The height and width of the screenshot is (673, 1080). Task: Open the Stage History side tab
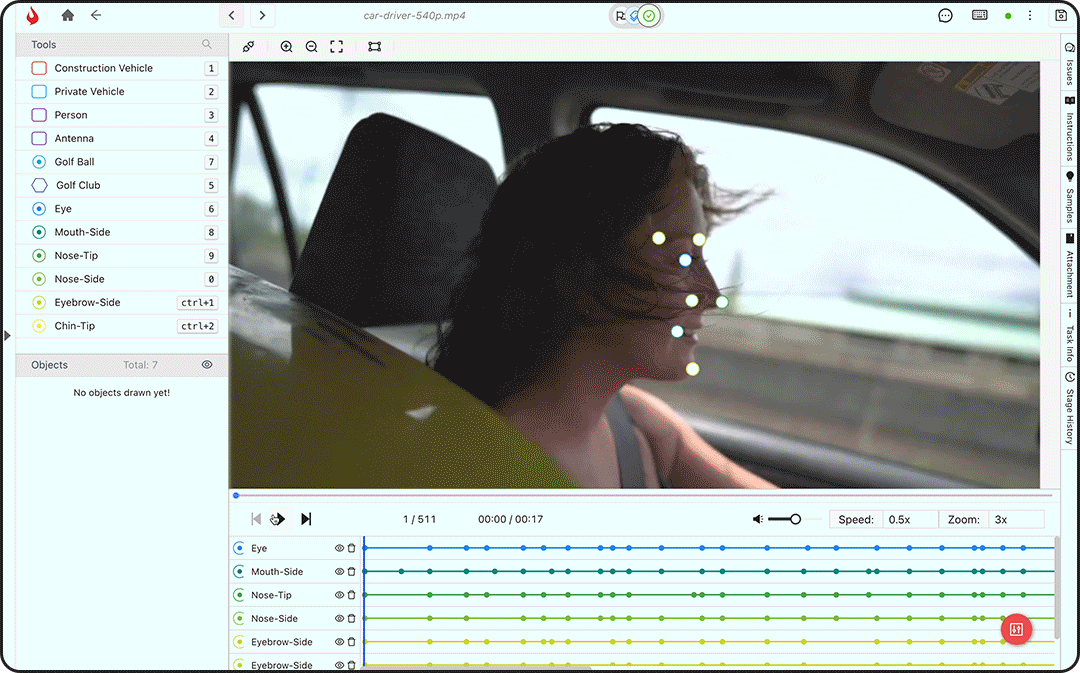pyautogui.click(x=1069, y=410)
